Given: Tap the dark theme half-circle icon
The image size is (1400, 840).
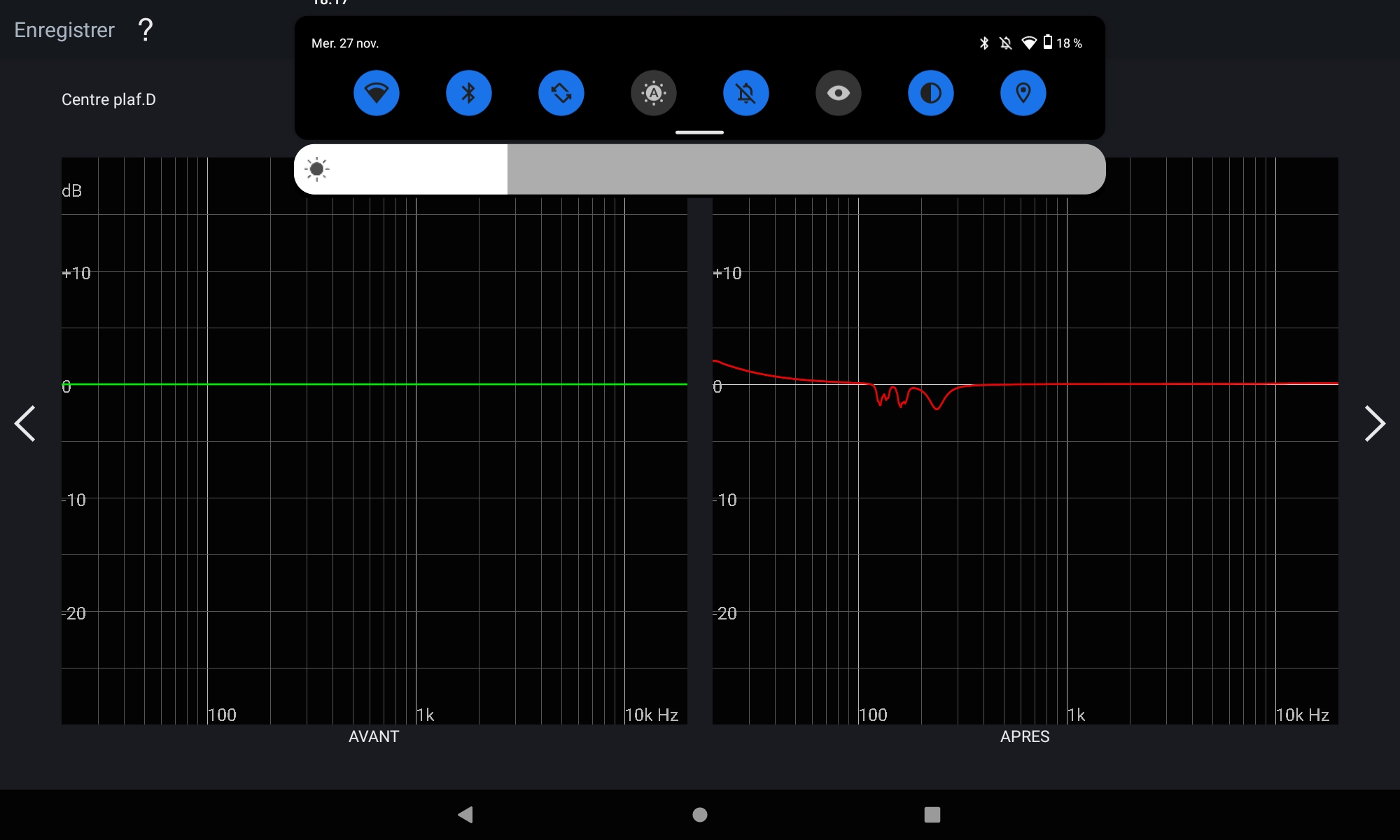Looking at the screenshot, I should pyautogui.click(x=930, y=93).
